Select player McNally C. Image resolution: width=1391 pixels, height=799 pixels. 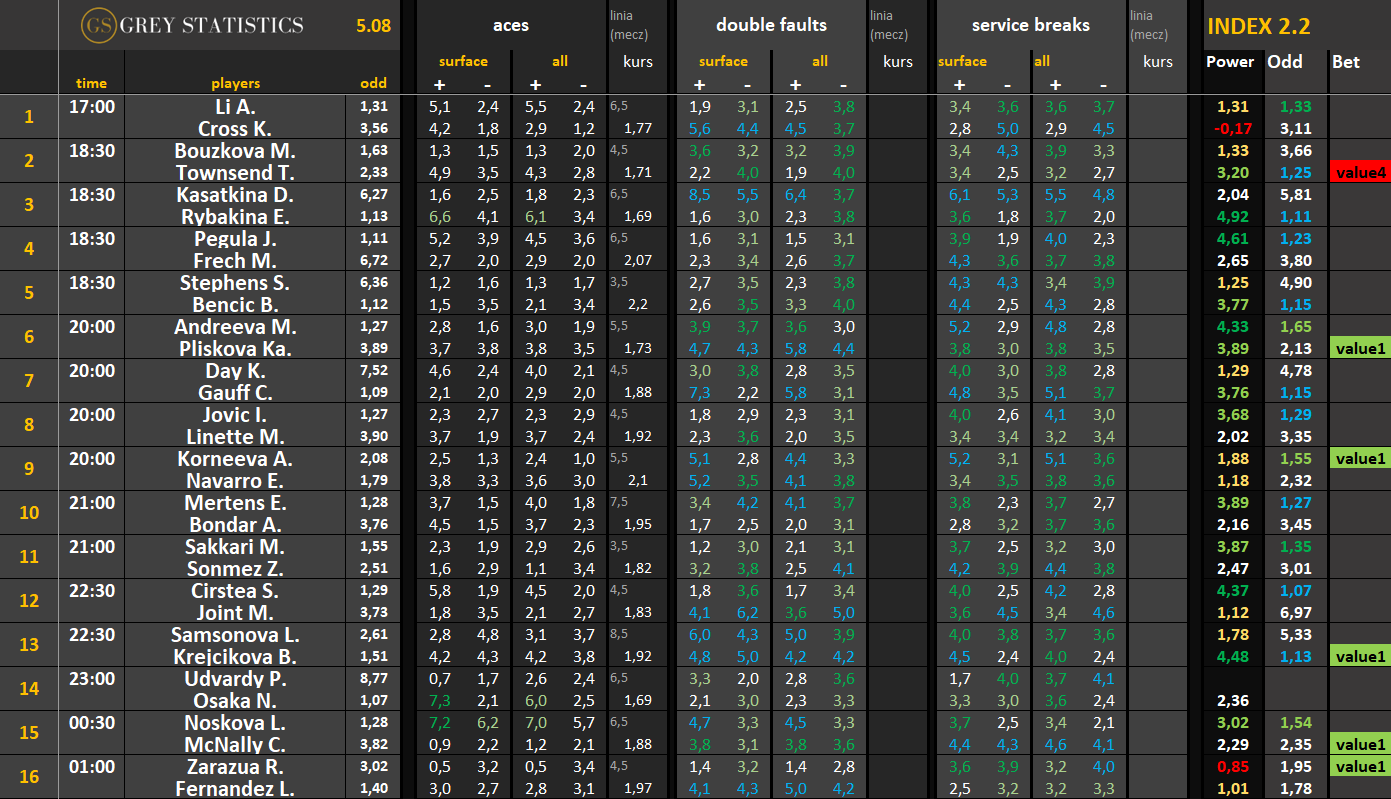235,744
